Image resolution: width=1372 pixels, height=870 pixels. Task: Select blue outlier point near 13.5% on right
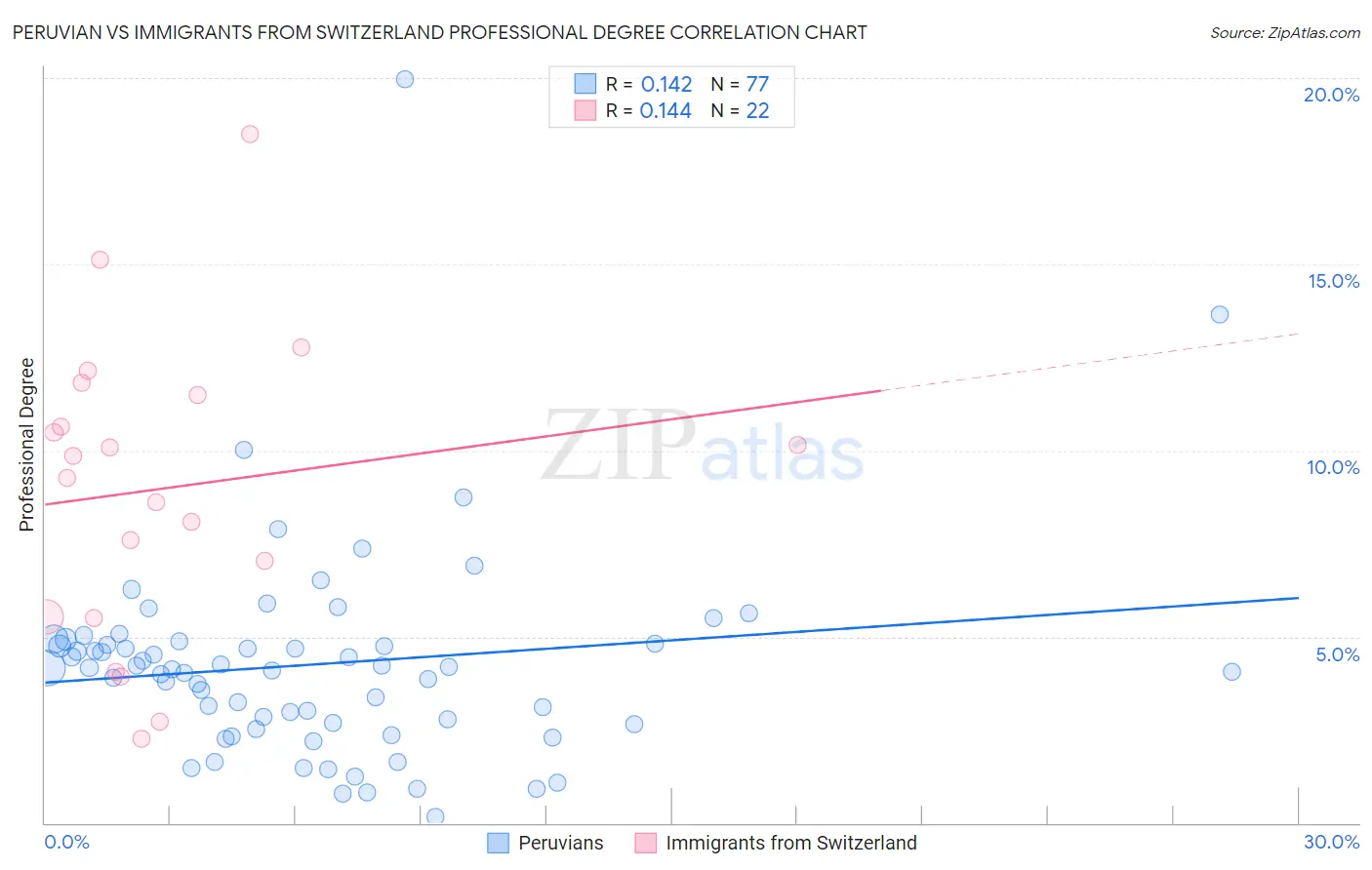tap(1220, 314)
